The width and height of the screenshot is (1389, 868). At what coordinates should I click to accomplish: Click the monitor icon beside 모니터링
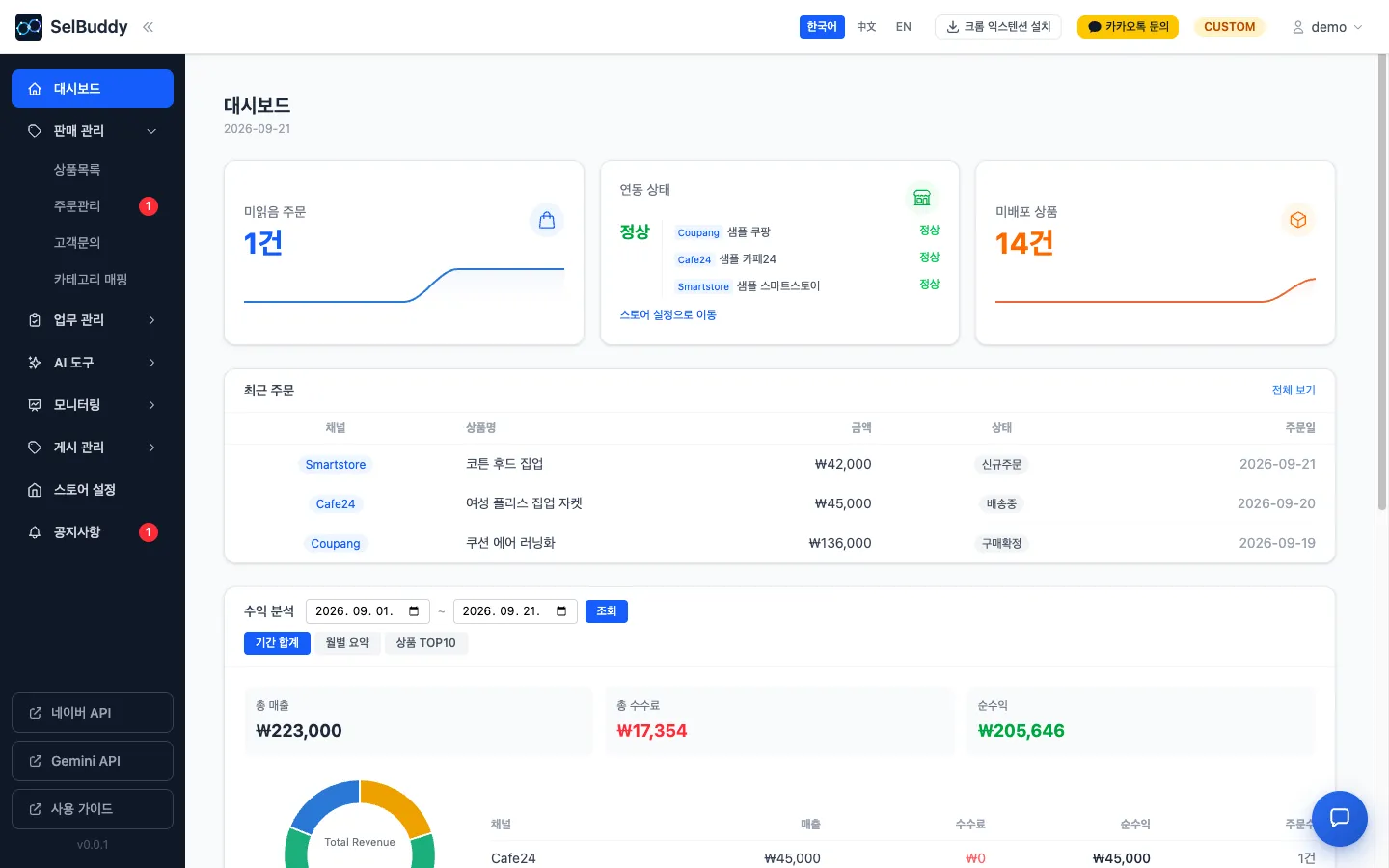35,405
